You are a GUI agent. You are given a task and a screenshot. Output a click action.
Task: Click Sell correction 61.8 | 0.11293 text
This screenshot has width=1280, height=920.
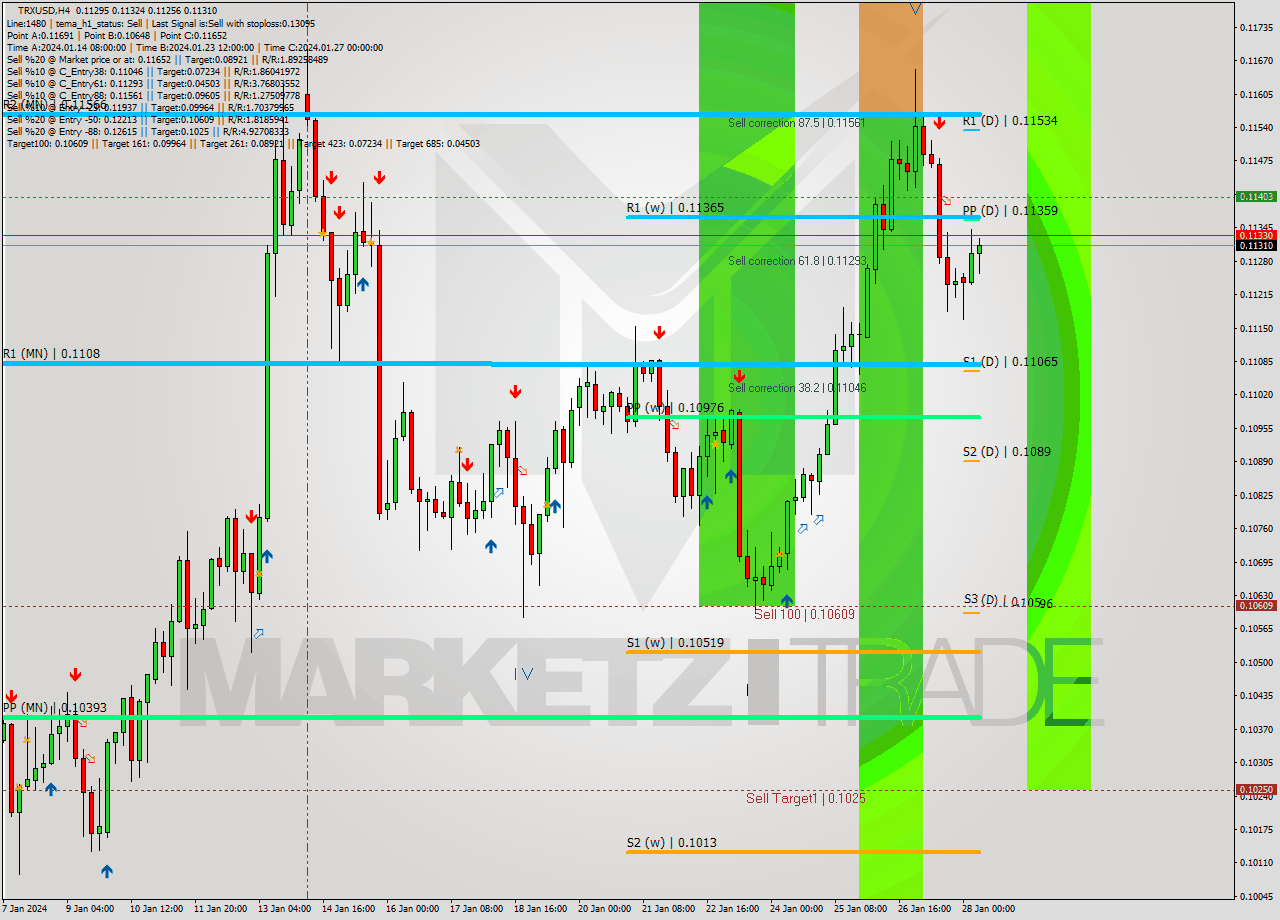[x=797, y=261]
